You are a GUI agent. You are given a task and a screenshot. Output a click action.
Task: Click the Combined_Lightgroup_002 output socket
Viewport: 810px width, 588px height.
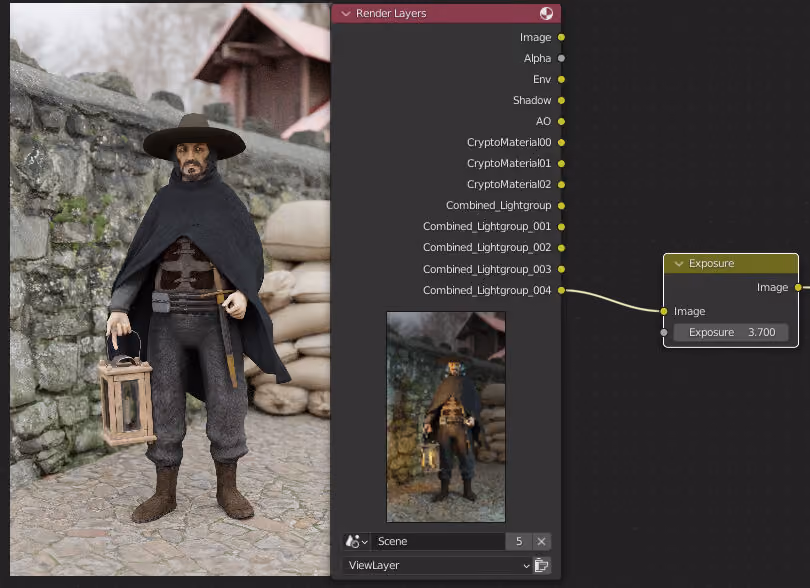562,247
